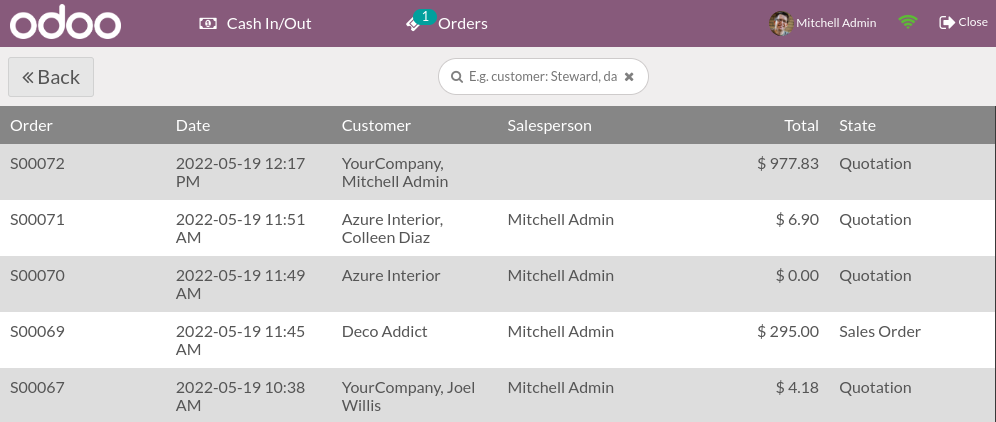Open the Cash In/Out menu
Image resolution: width=996 pixels, height=422 pixels.
click(269, 23)
